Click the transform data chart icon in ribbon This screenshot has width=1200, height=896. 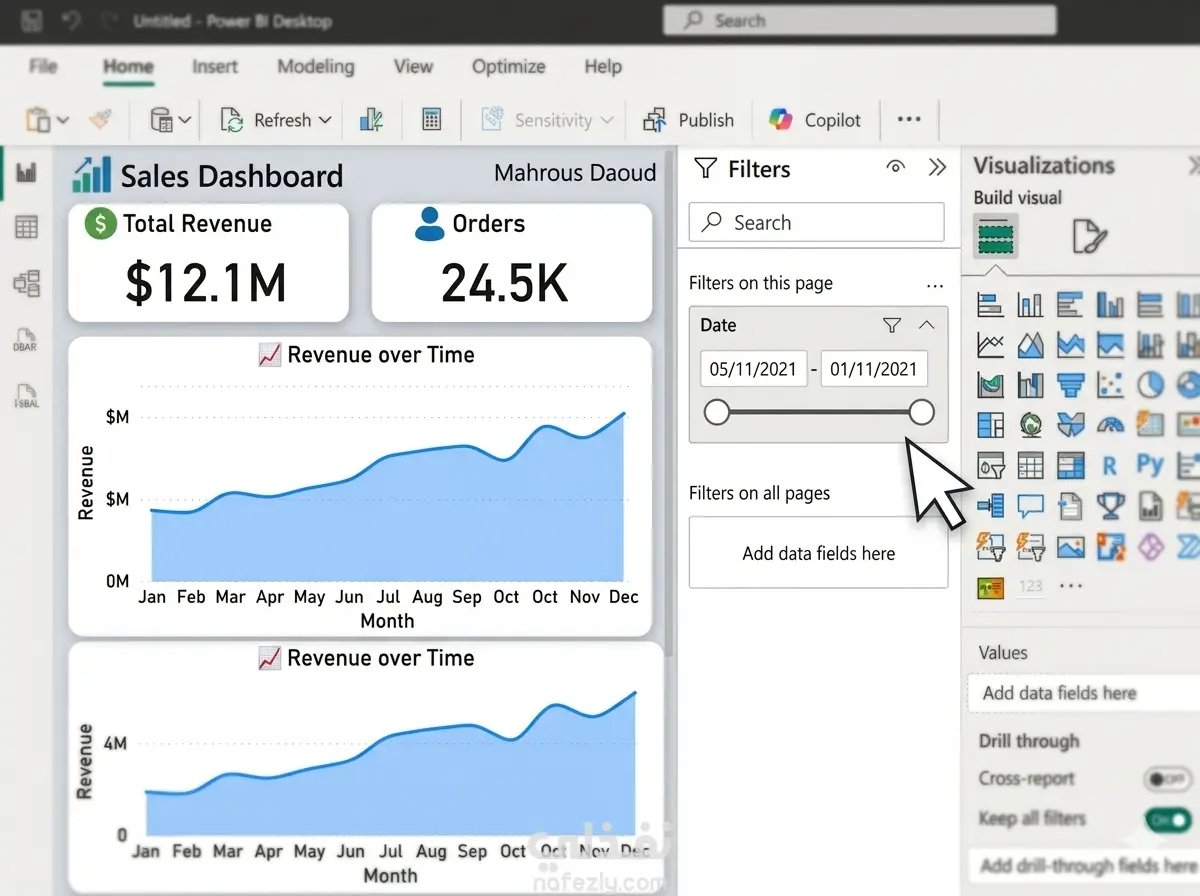coord(371,120)
